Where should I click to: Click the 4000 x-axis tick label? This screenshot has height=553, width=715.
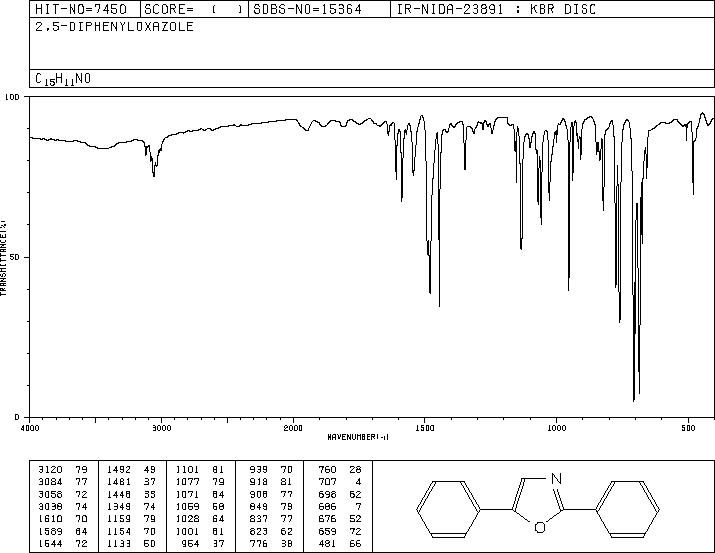30,428
